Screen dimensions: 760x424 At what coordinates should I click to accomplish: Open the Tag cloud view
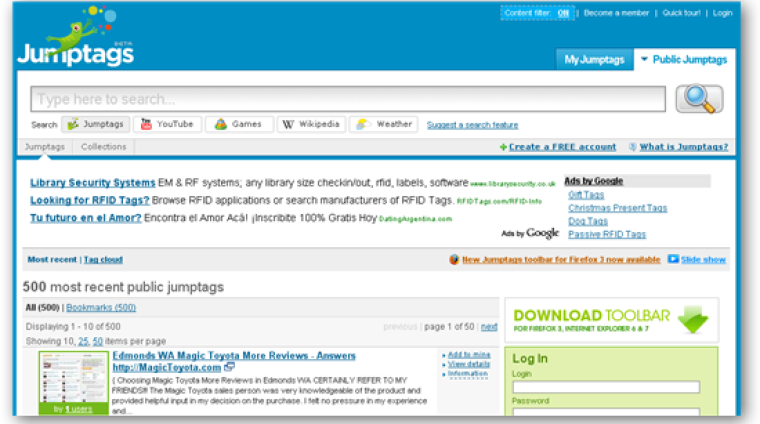coord(103,259)
